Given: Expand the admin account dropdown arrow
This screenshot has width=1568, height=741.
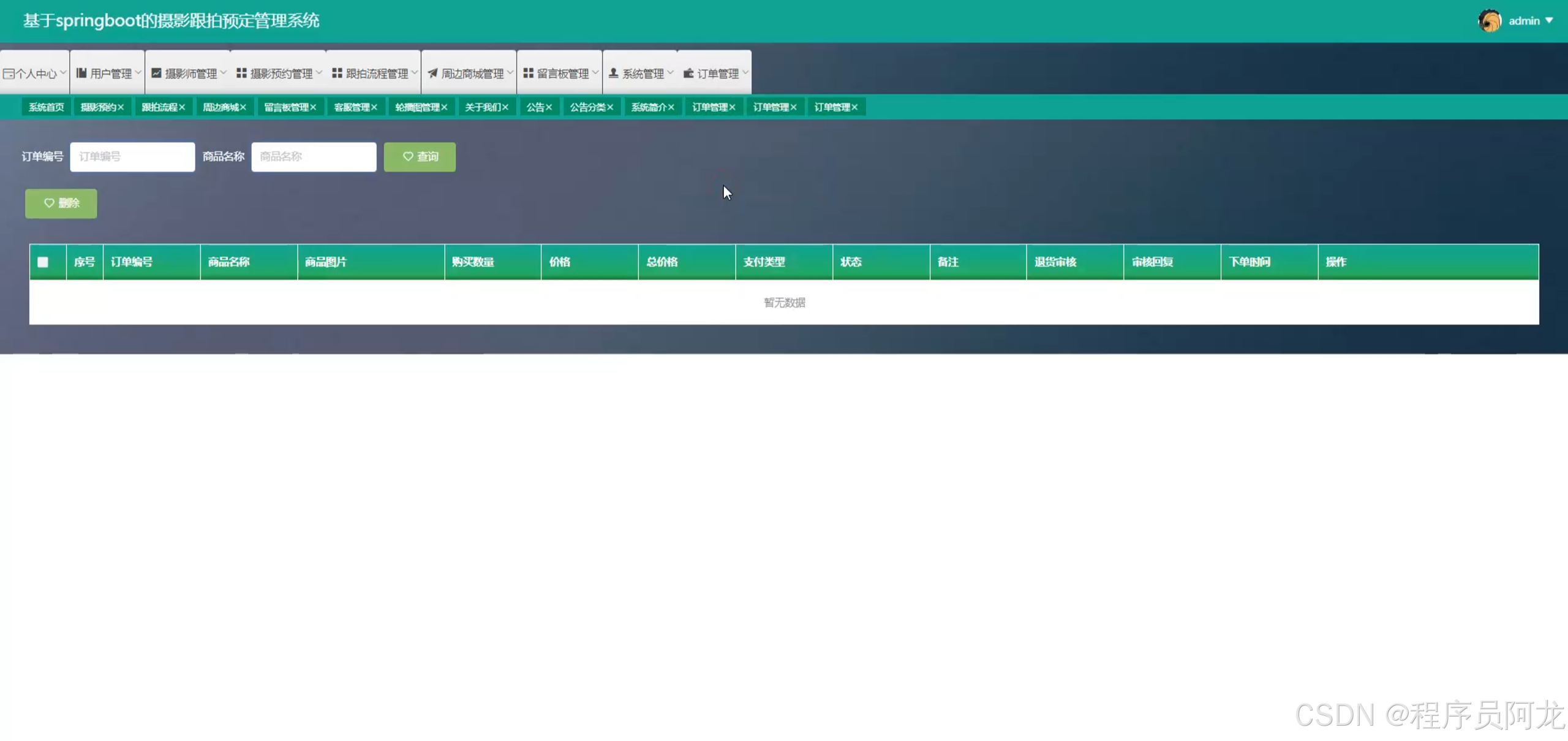Looking at the screenshot, I should pyautogui.click(x=1549, y=21).
